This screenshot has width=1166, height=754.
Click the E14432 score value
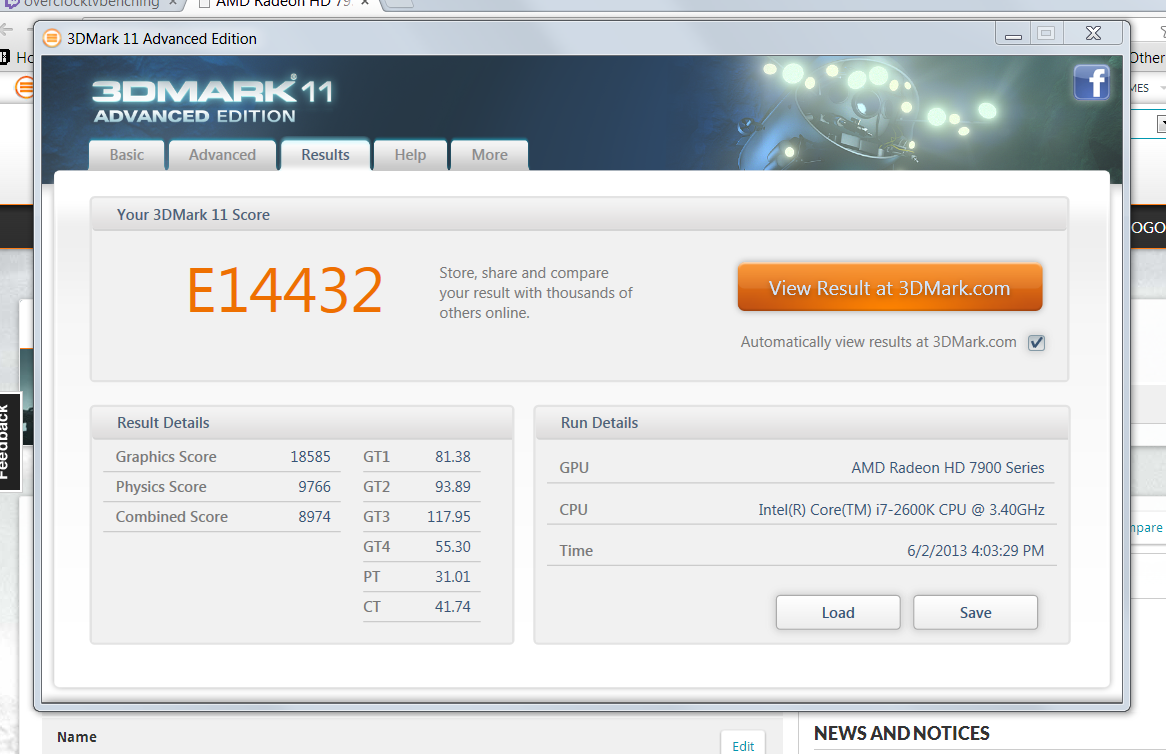tap(285, 291)
